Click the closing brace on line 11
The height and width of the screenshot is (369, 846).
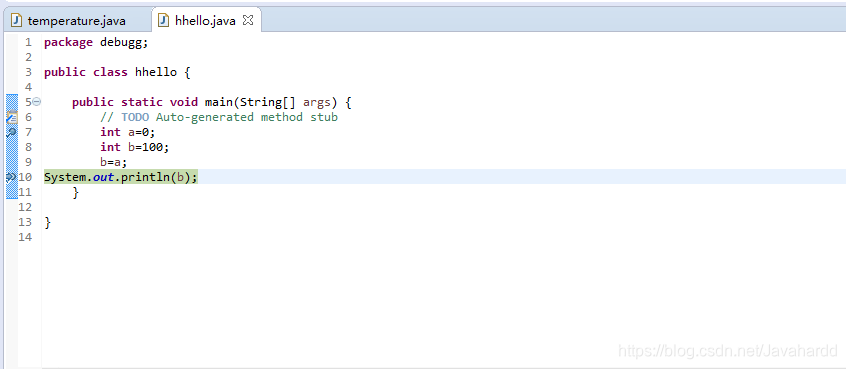pyautogui.click(x=76, y=192)
